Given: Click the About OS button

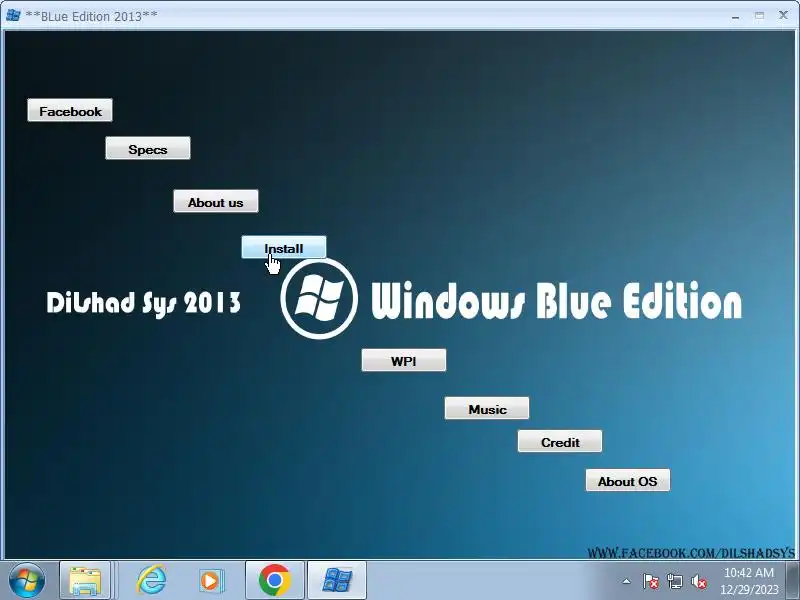Looking at the screenshot, I should 628,480.
